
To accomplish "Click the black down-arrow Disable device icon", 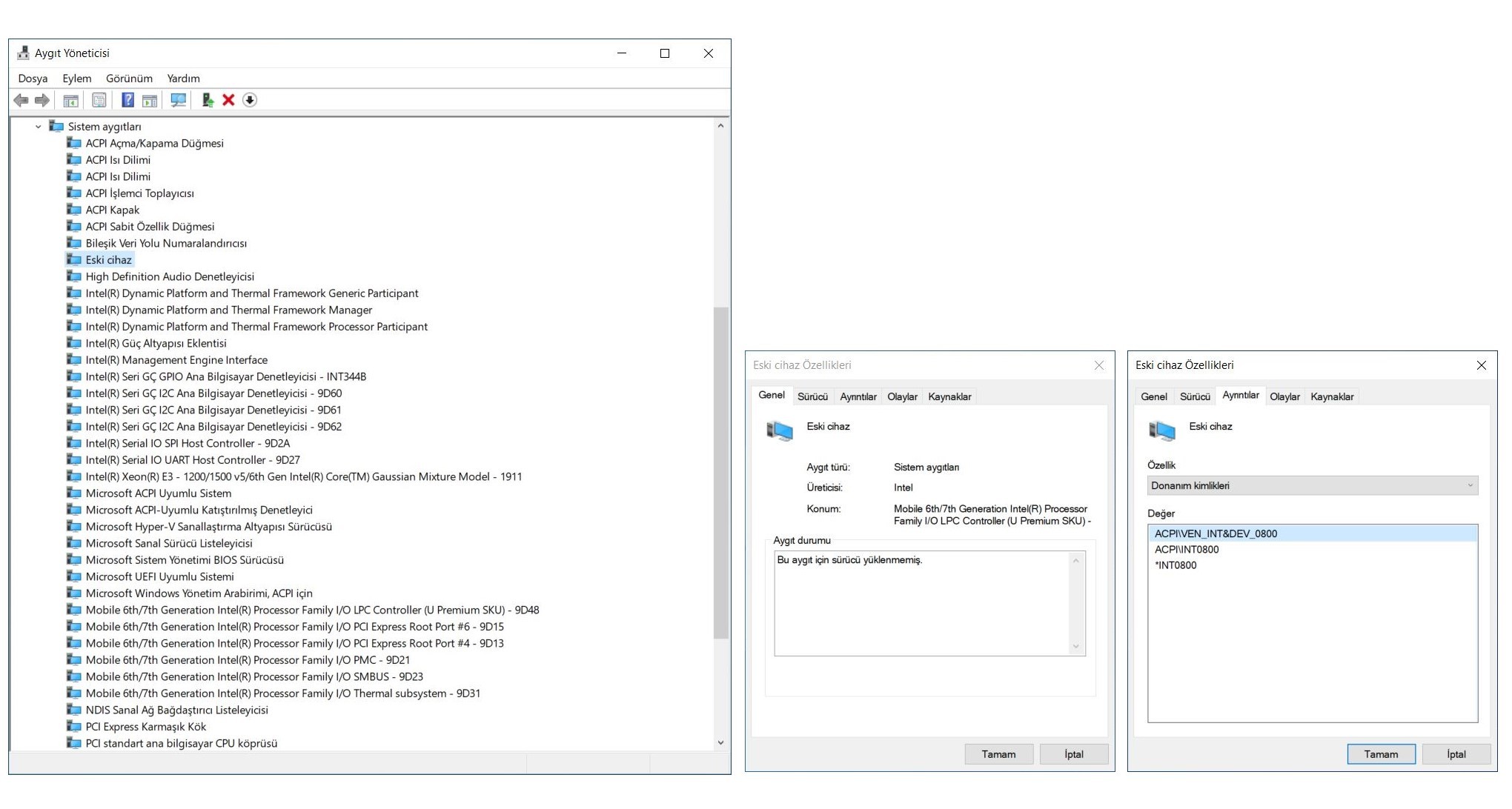I will [250, 100].
